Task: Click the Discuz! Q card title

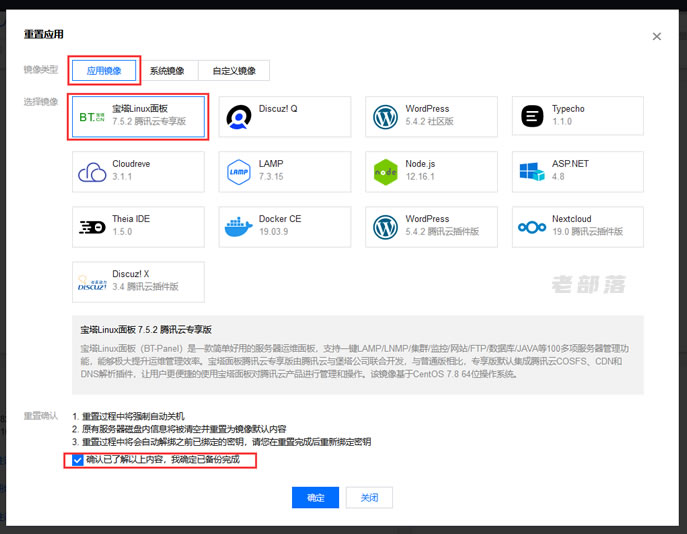Action: click(x=278, y=109)
